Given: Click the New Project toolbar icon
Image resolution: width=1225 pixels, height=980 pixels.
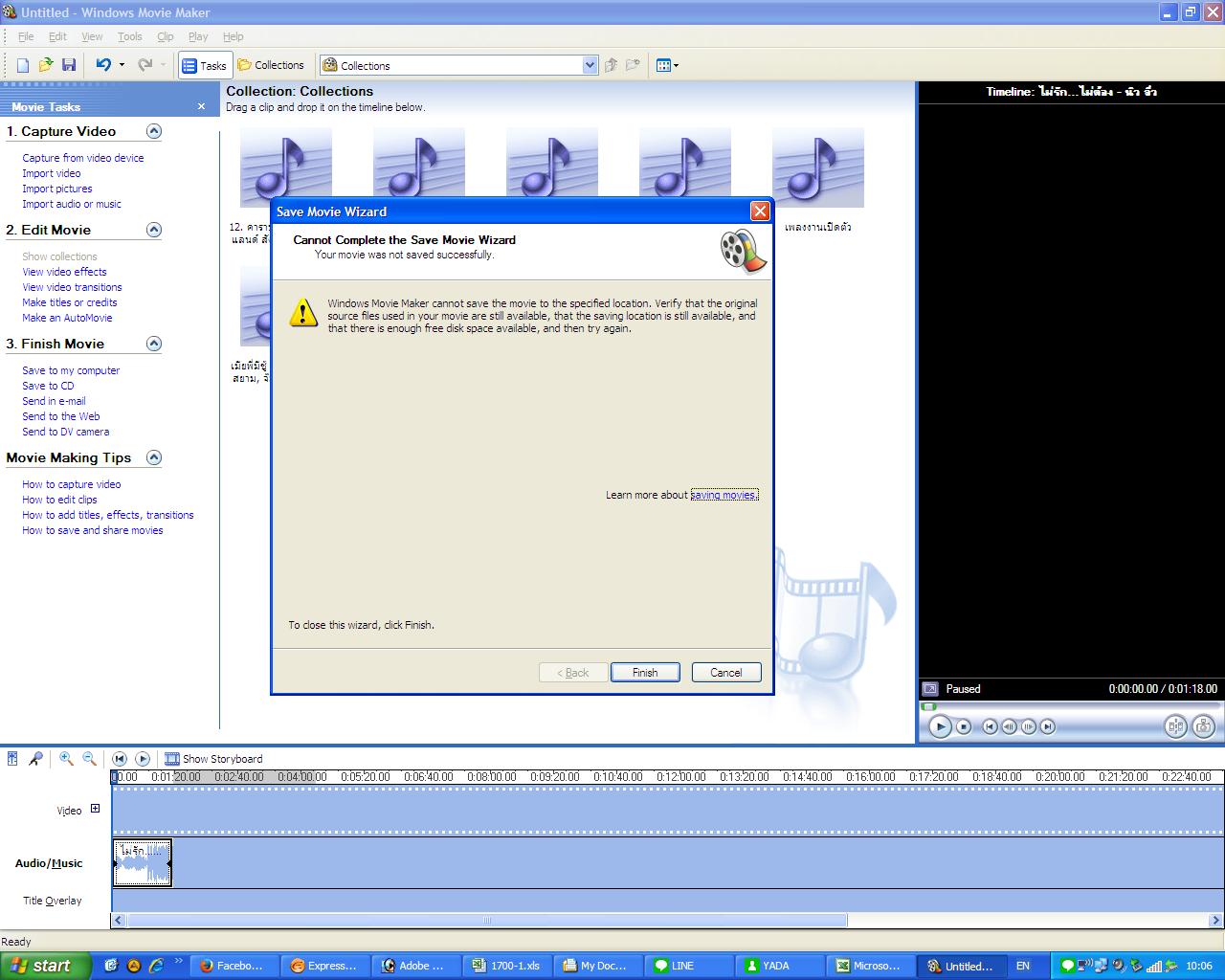Looking at the screenshot, I should point(23,65).
